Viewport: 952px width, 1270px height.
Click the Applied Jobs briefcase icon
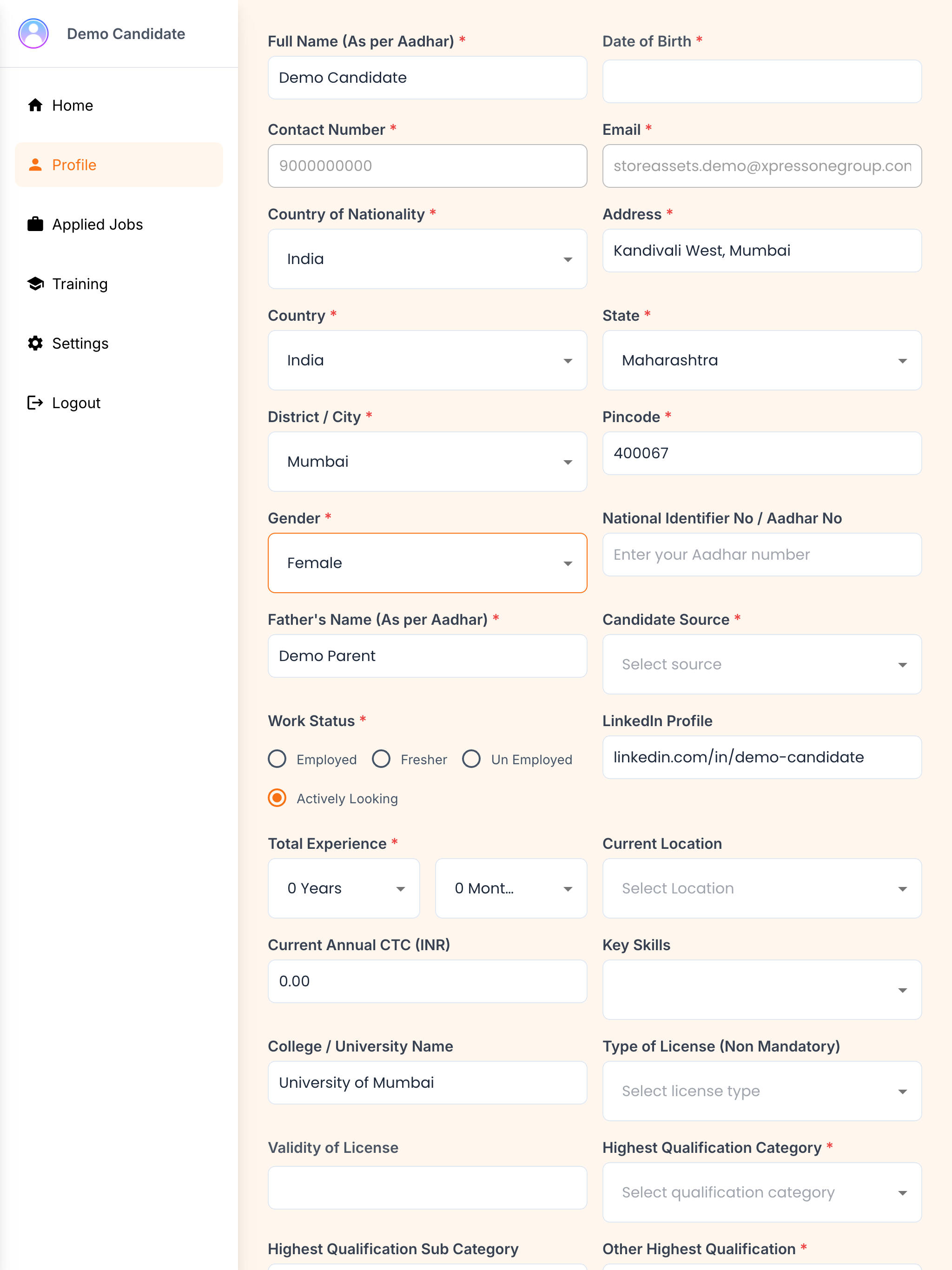click(36, 224)
